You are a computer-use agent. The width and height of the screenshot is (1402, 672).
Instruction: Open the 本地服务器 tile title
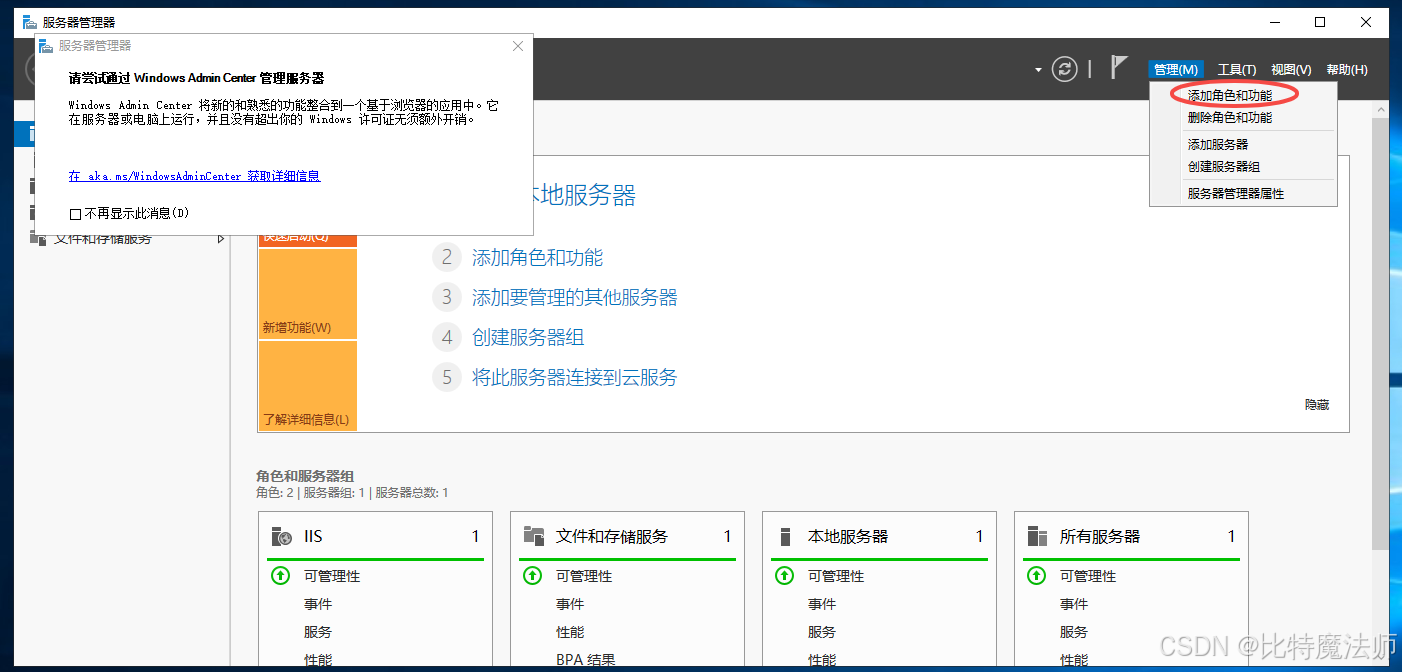pyautogui.click(x=848, y=537)
